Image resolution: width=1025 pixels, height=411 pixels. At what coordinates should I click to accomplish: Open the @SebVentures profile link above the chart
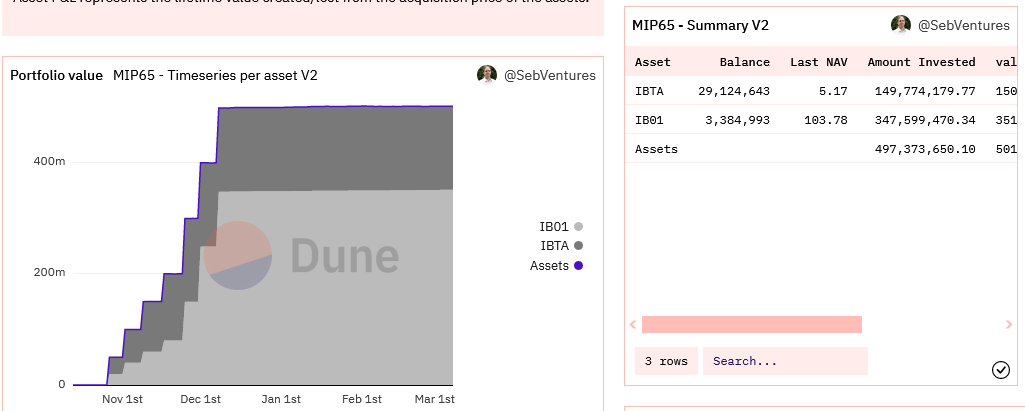(x=549, y=75)
